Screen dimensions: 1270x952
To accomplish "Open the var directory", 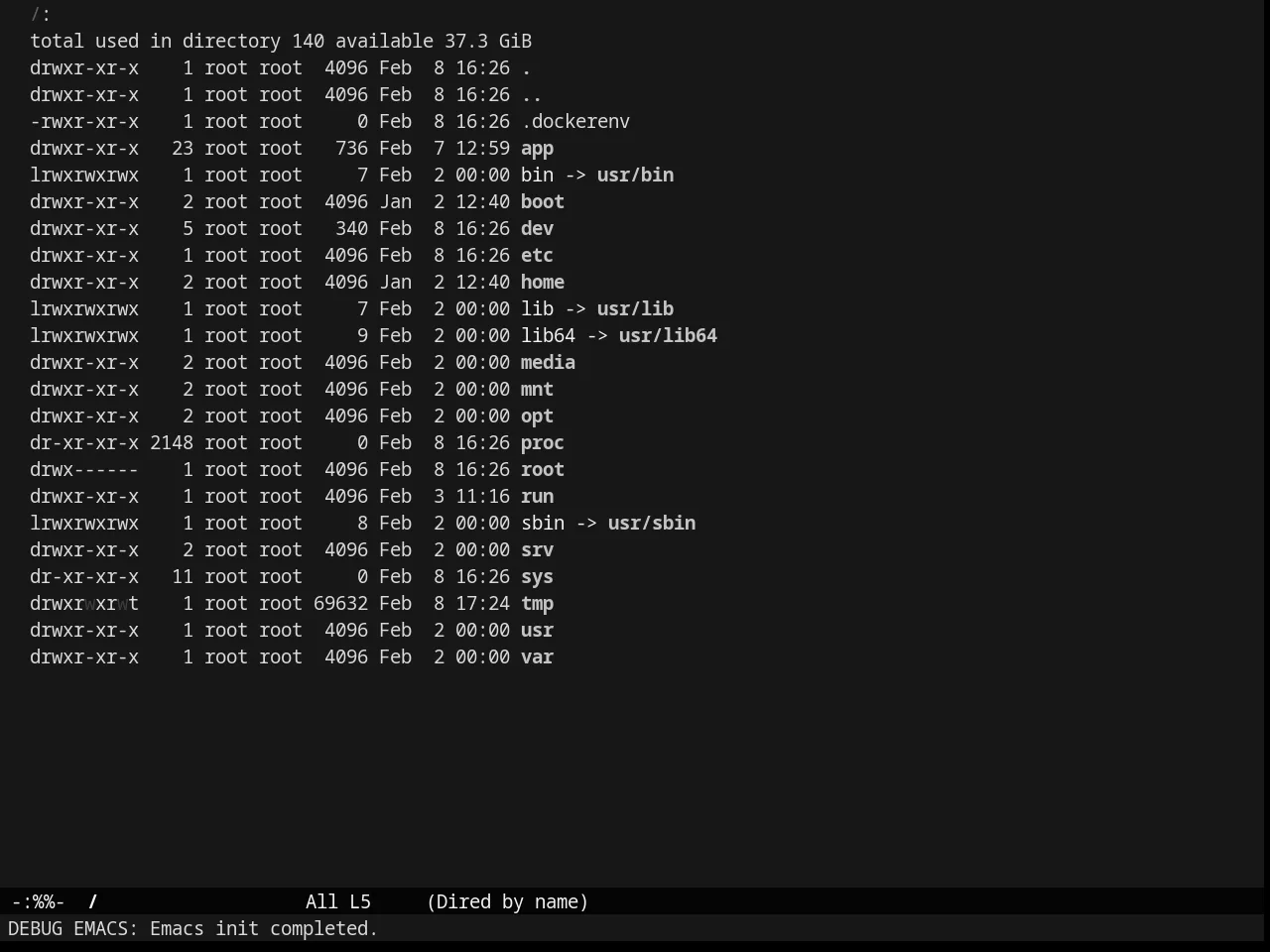I will (x=537, y=657).
